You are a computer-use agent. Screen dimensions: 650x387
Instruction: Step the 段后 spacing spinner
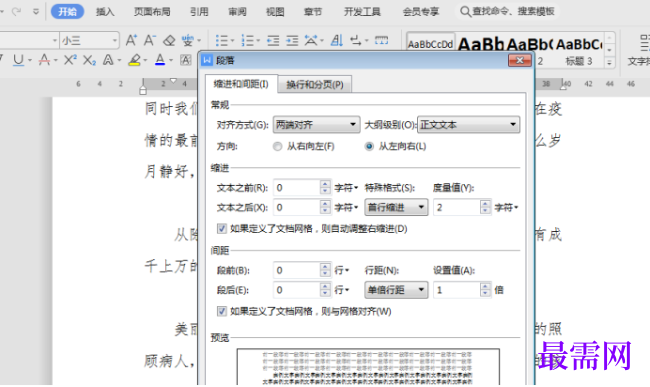click(325, 290)
